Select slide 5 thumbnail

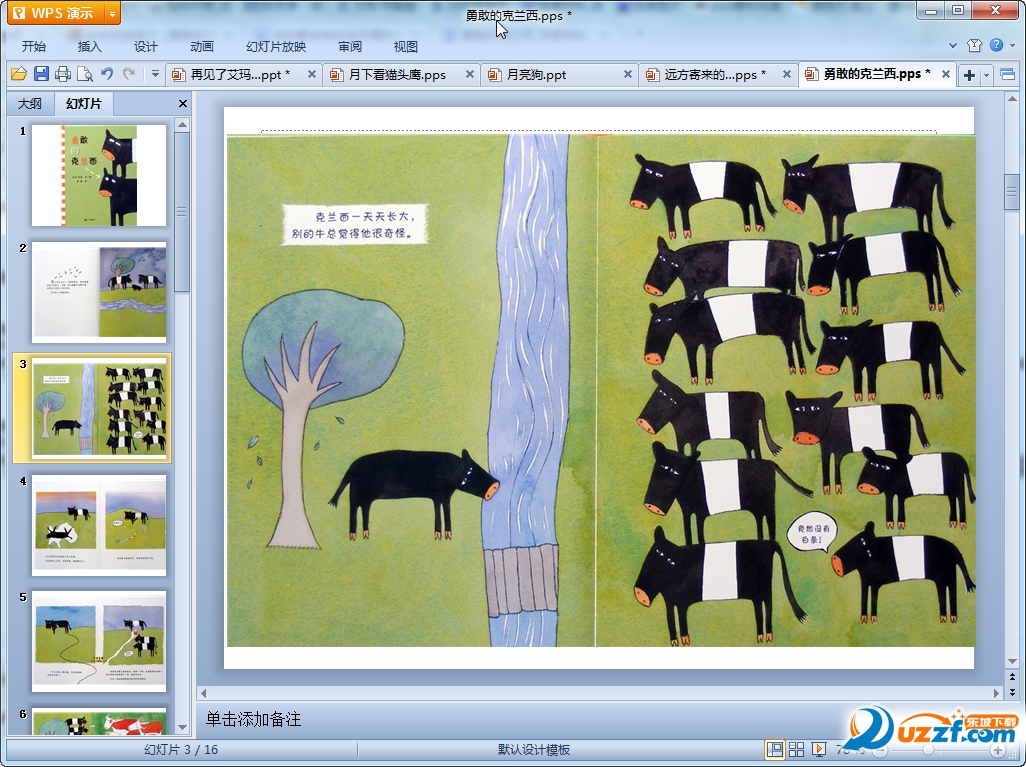click(99, 642)
